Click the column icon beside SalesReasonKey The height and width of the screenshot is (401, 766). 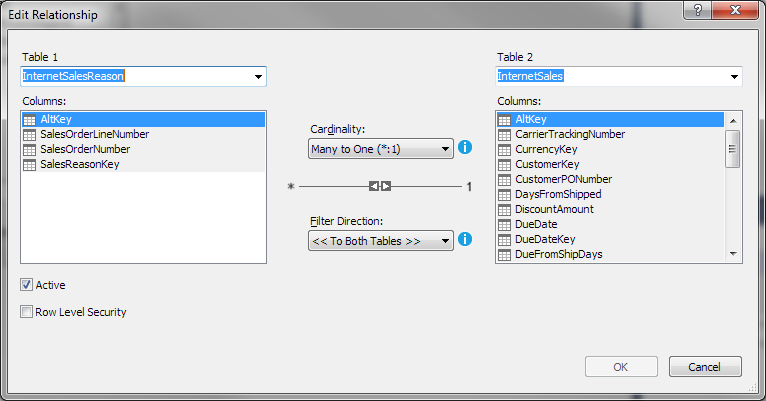click(29, 165)
